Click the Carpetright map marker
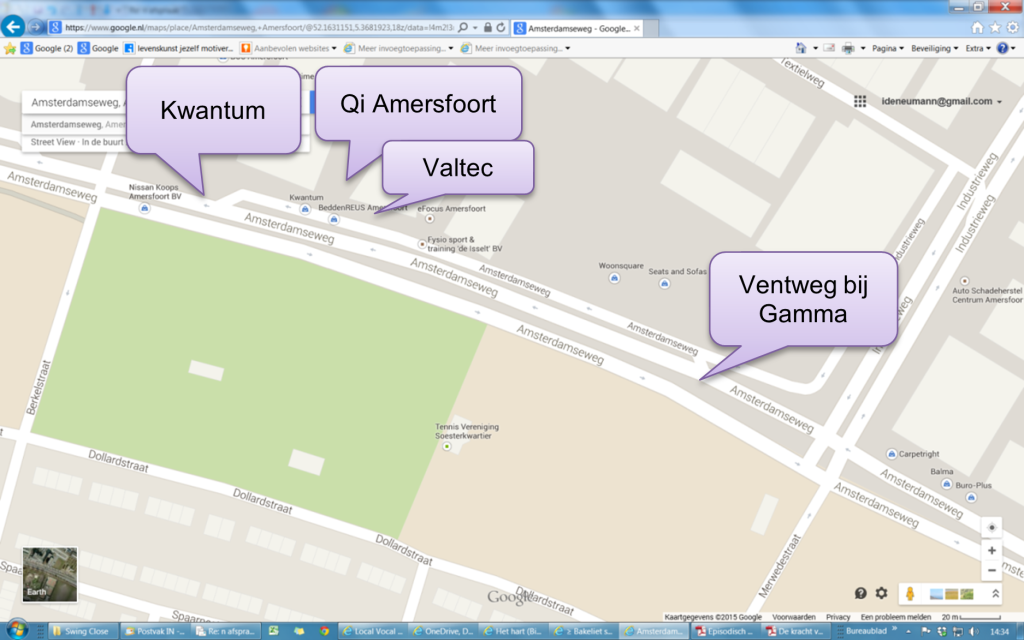 tap(891, 454)
